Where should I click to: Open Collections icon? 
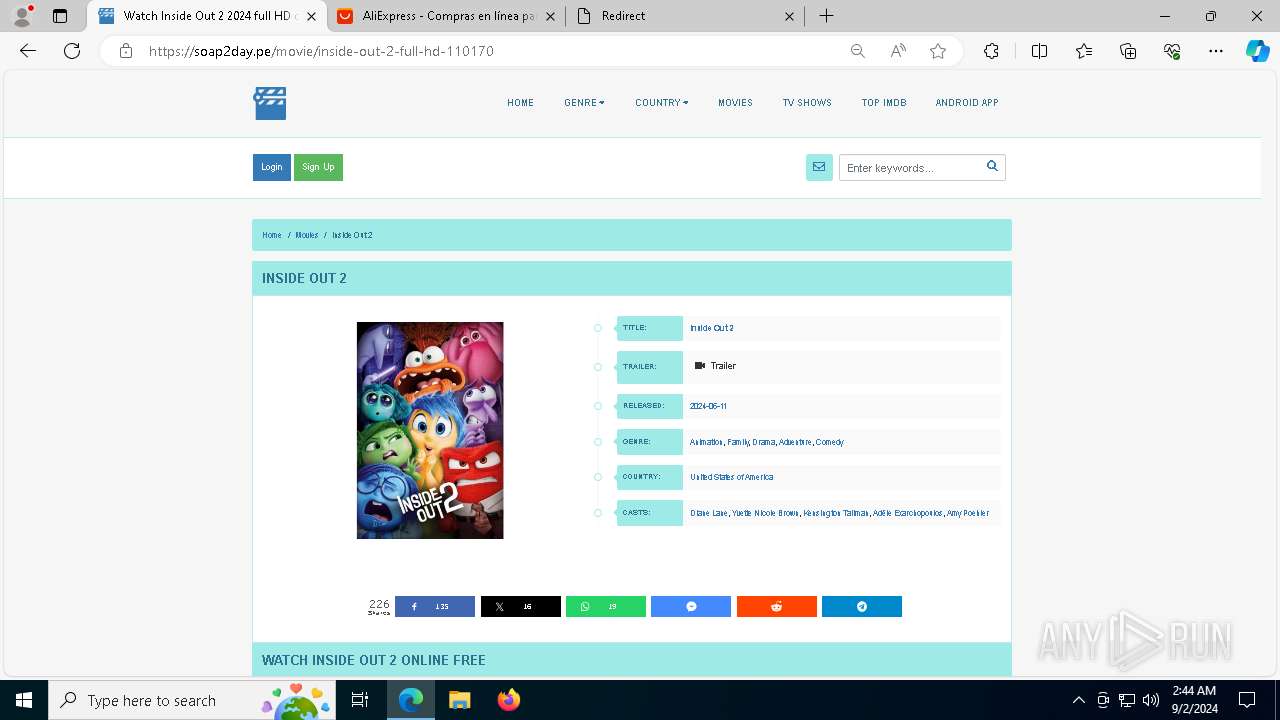point(1128,51)
